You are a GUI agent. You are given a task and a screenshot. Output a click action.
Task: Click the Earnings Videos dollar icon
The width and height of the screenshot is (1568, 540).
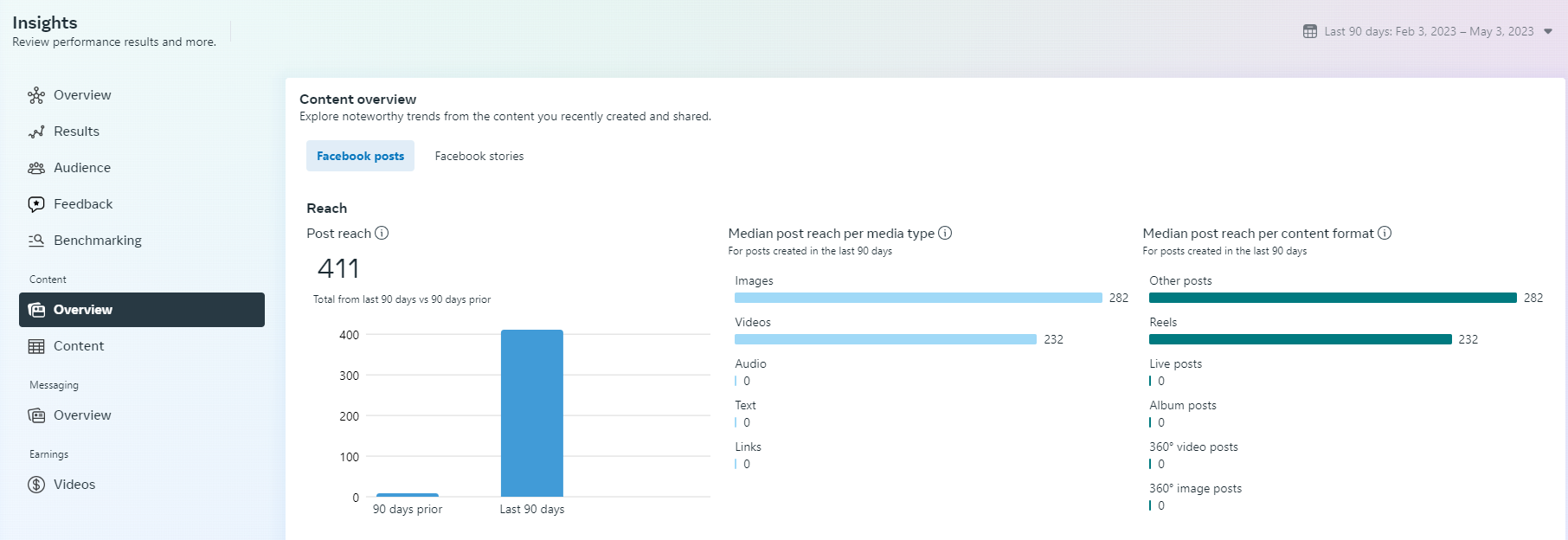click(36, 485)
